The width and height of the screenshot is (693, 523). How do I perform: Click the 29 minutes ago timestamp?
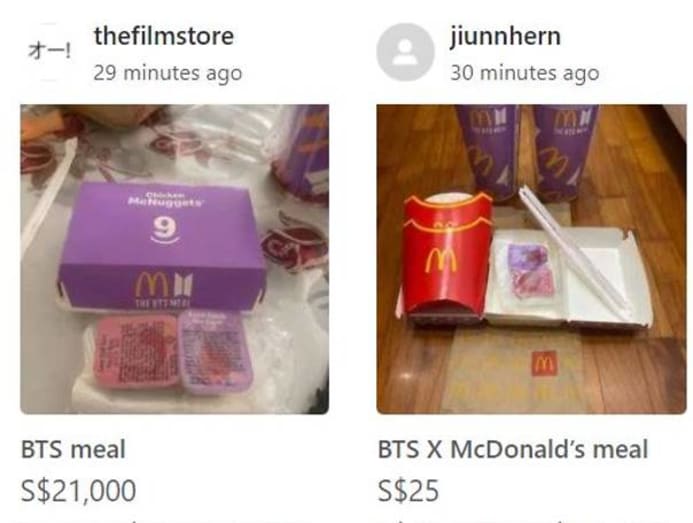click(168, 73)
